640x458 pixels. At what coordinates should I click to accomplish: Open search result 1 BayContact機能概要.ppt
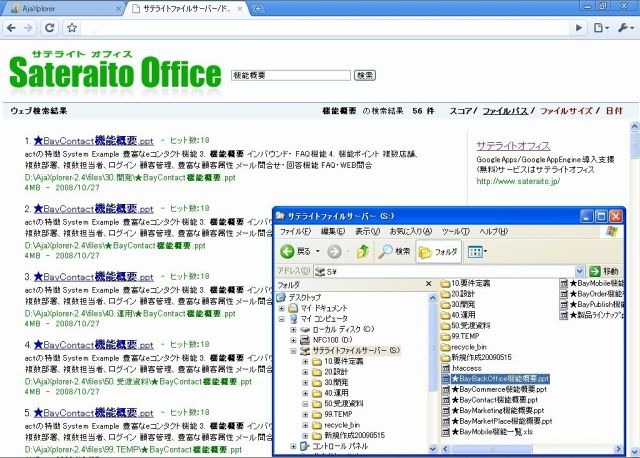93,141
